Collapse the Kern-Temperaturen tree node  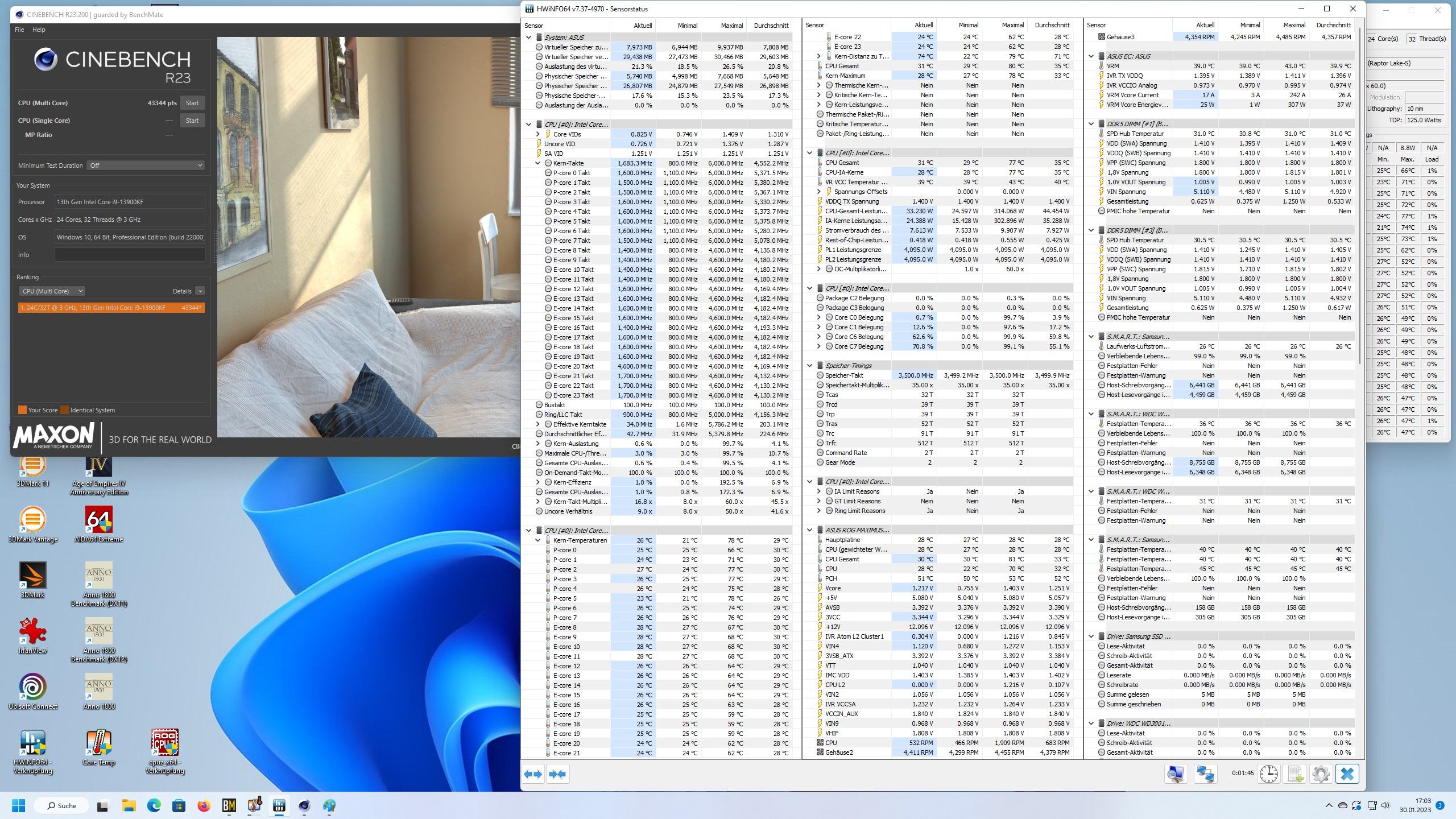pyautogui.click(x=538, y=540)
